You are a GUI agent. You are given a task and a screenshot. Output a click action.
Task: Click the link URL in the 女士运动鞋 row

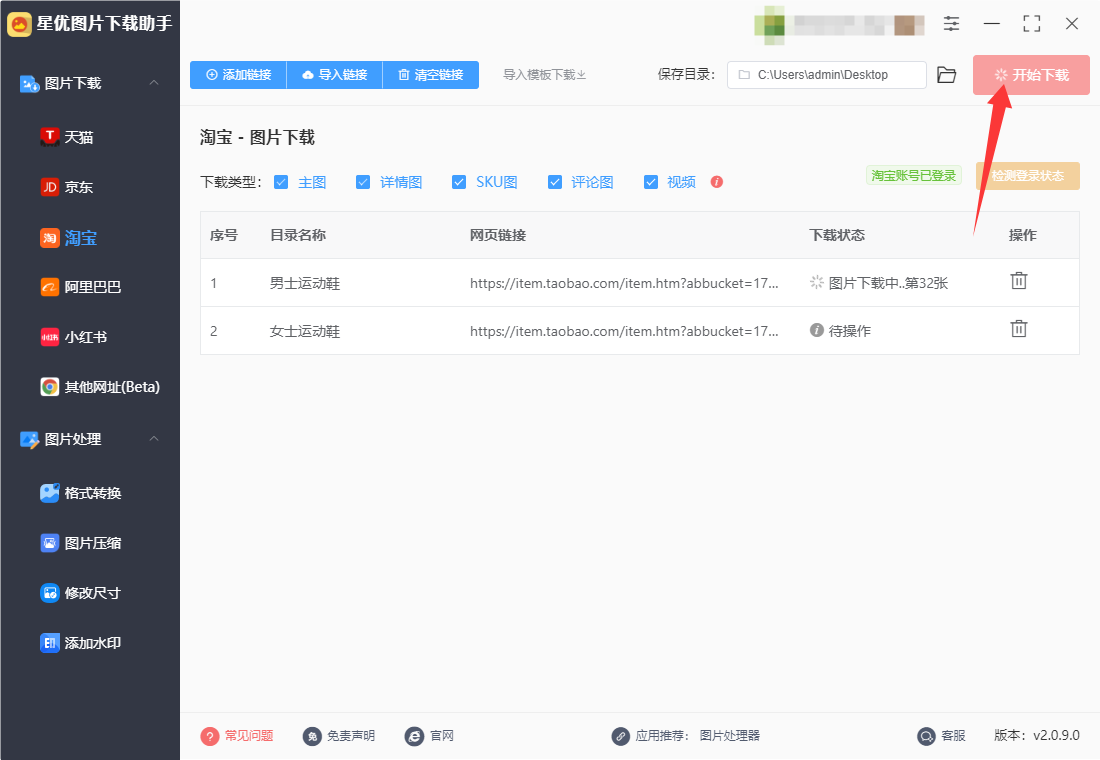[624, 331]
